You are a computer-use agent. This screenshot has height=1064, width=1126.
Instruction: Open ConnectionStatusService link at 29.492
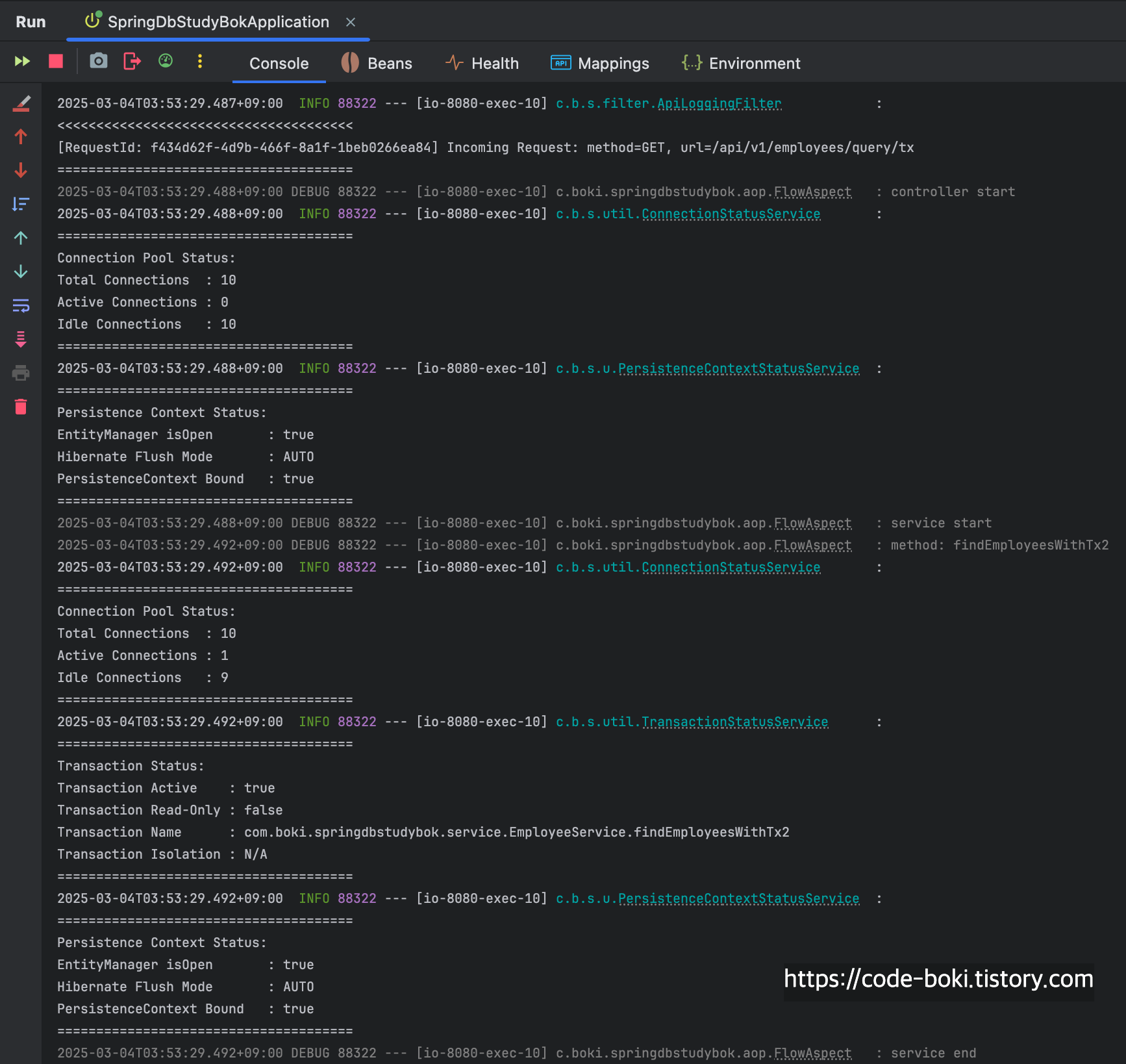(731, 567)
